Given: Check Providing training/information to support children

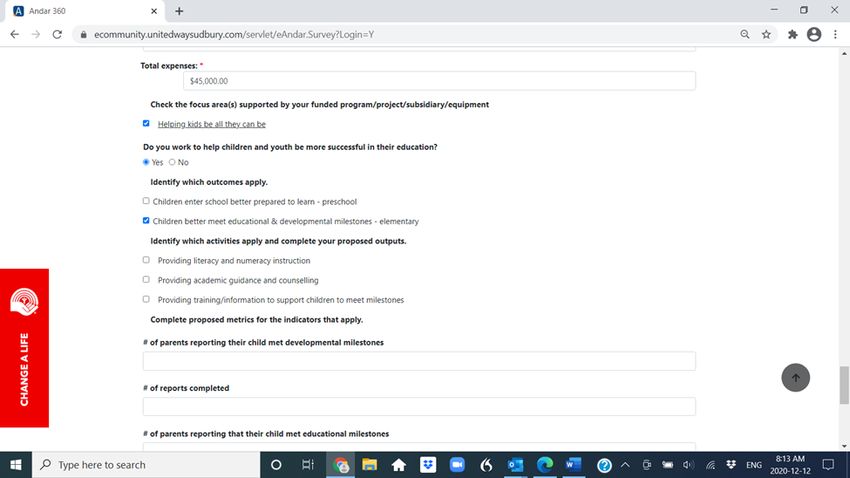Looking at the screenshot, I should (x=146, y=299).
